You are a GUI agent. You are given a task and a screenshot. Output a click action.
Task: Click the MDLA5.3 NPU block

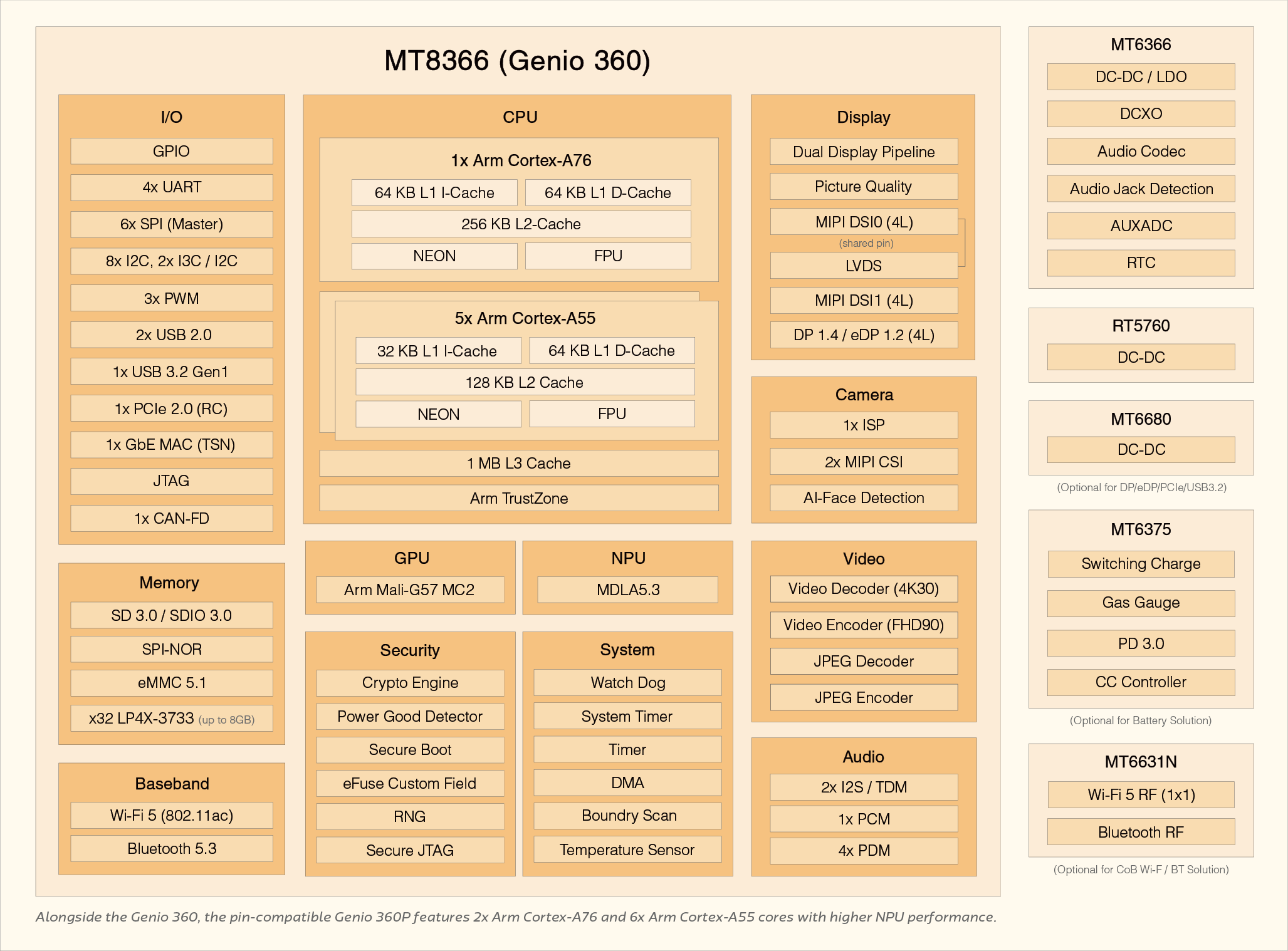pos(627,590)
